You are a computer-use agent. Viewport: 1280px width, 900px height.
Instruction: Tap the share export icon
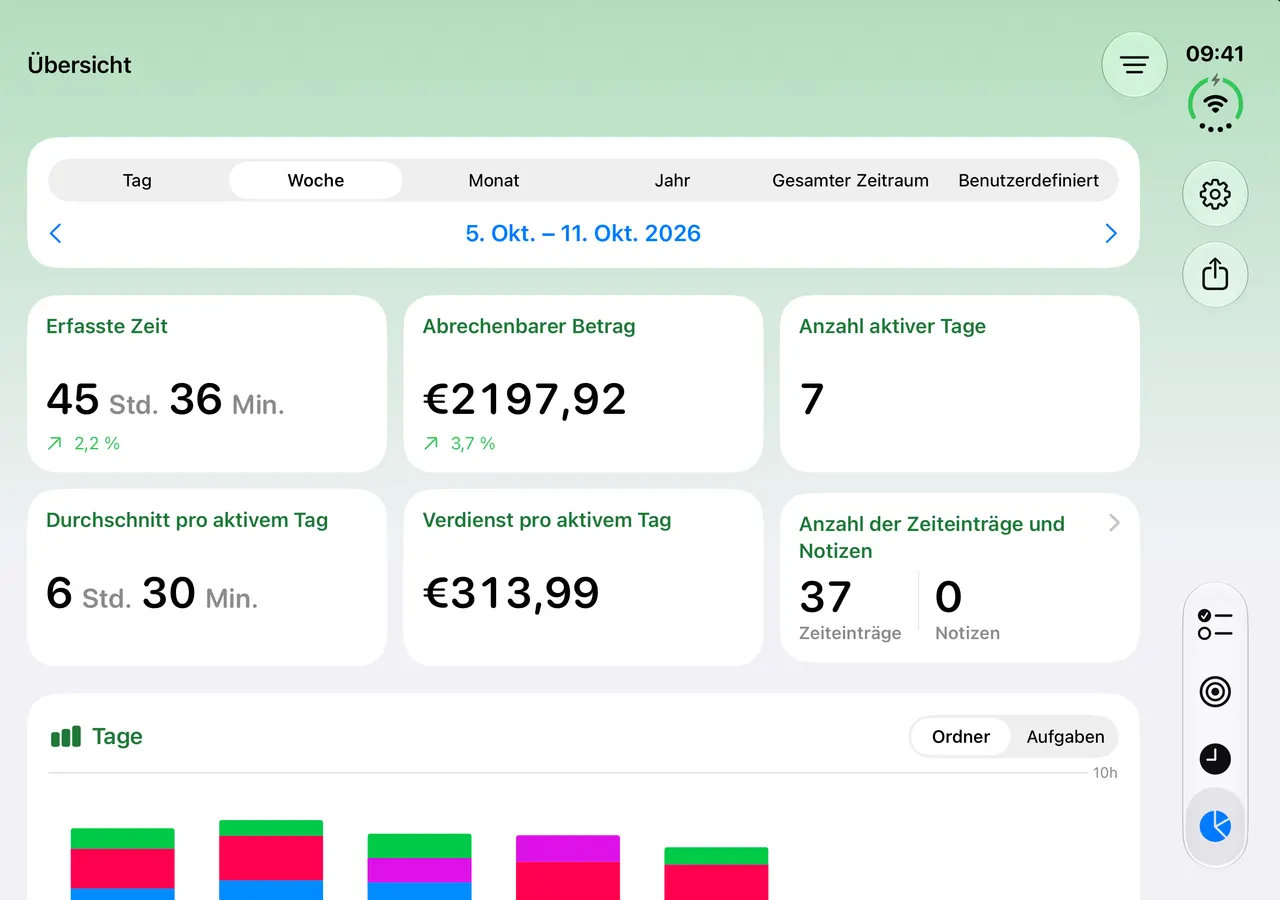click(1215, 274)
